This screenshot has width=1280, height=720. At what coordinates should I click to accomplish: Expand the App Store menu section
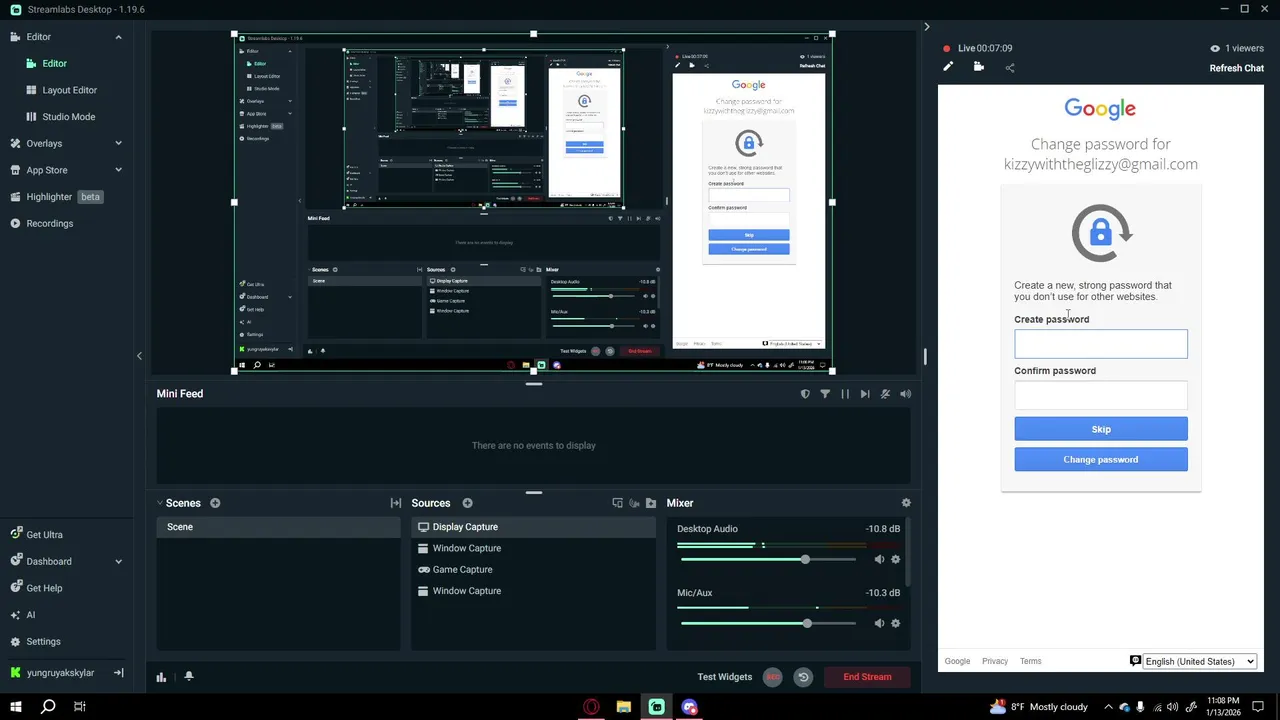118,170
